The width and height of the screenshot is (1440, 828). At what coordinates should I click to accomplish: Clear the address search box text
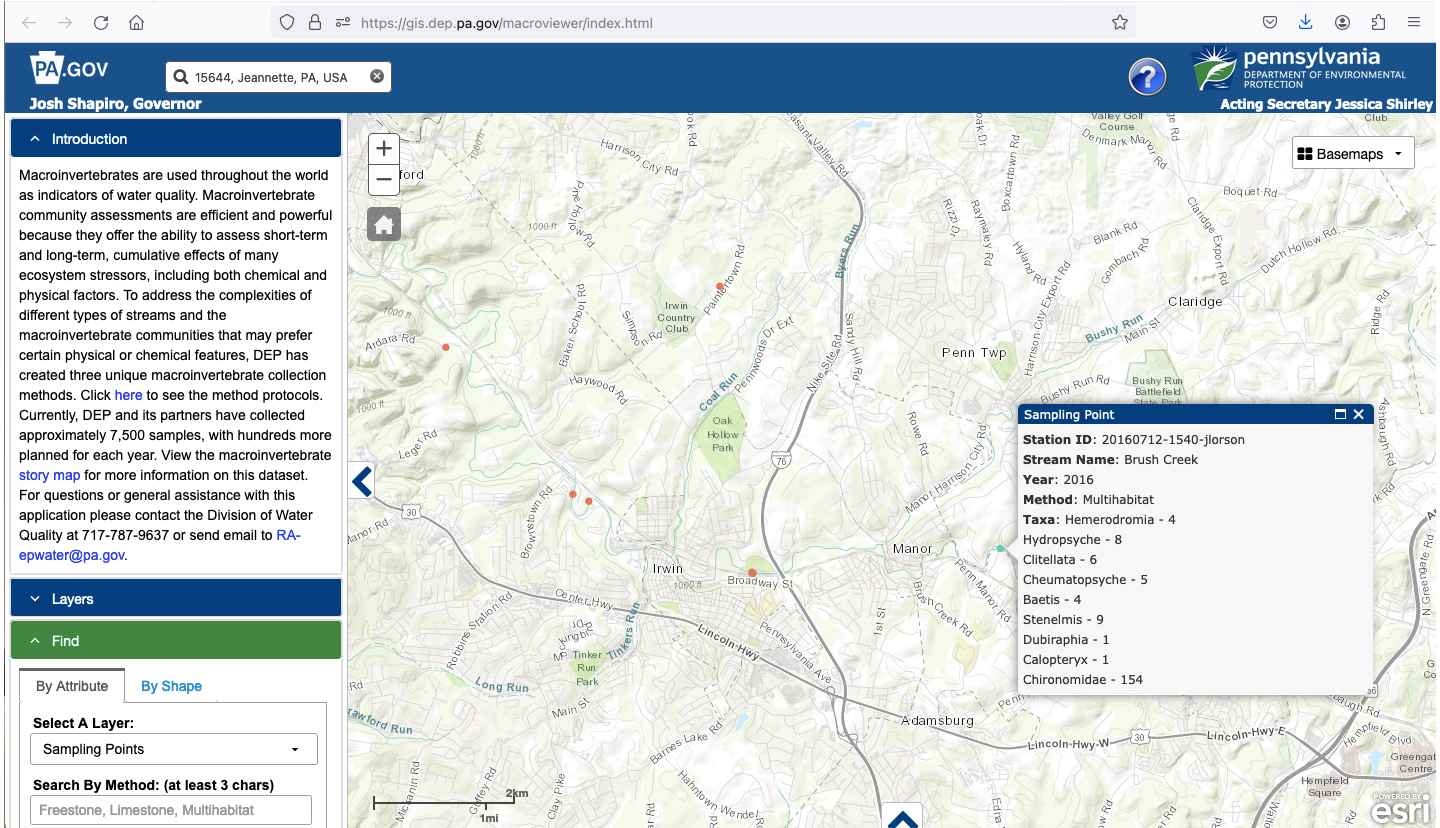pos(377,77)
